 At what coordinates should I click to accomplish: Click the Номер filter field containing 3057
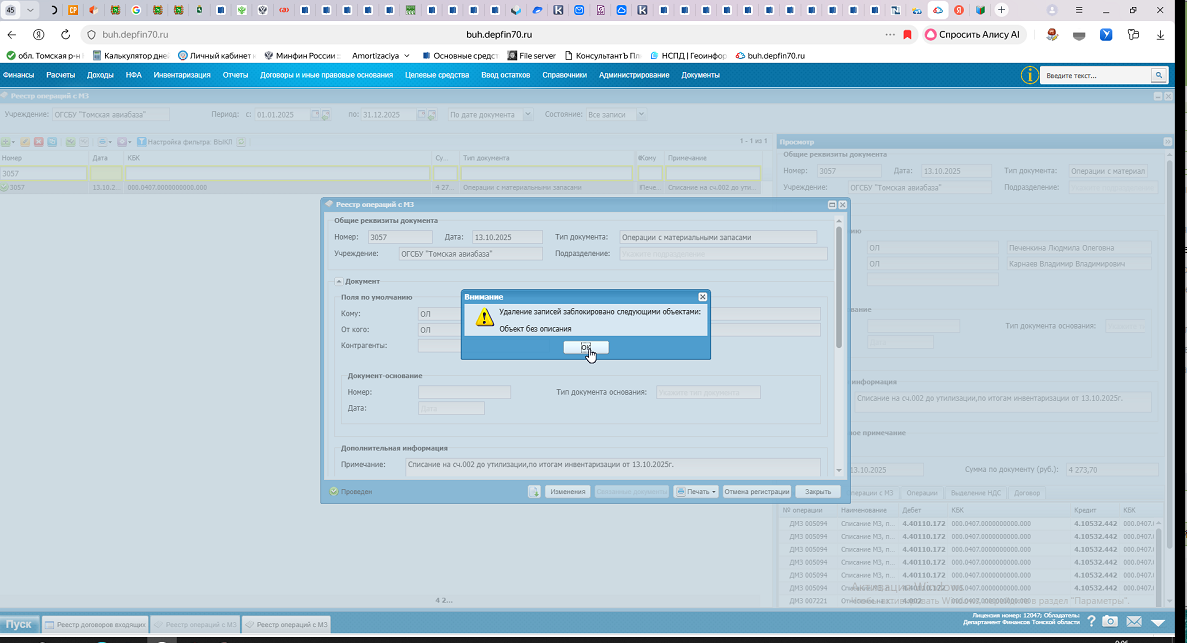click(44, 173)
